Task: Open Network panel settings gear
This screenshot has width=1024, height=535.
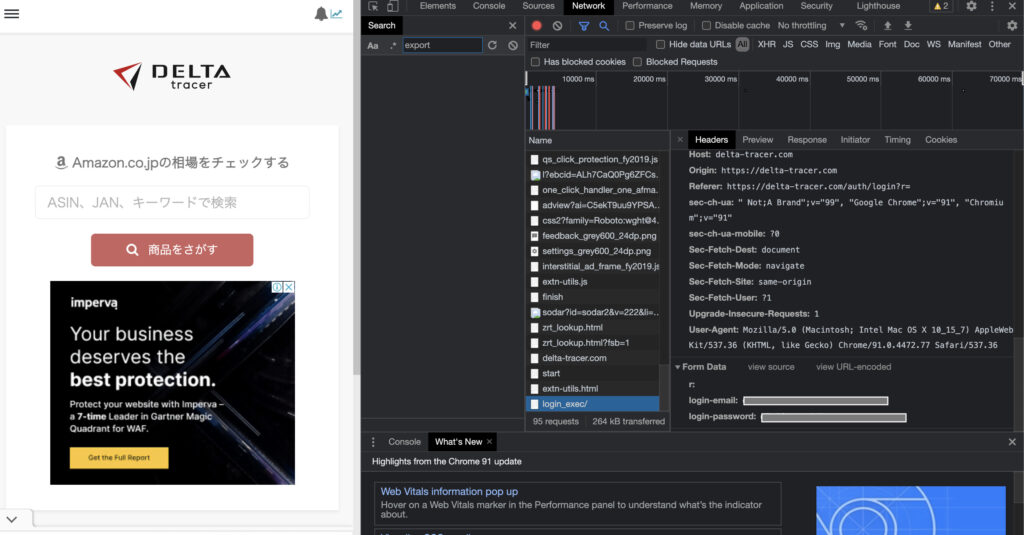Action: 1012,25
